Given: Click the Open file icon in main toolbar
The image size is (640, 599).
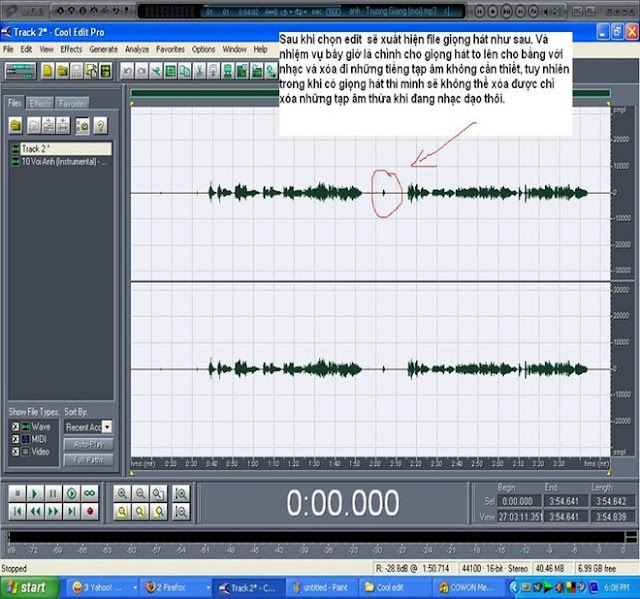Looking at the screenshot, I should tap(62, 71).
